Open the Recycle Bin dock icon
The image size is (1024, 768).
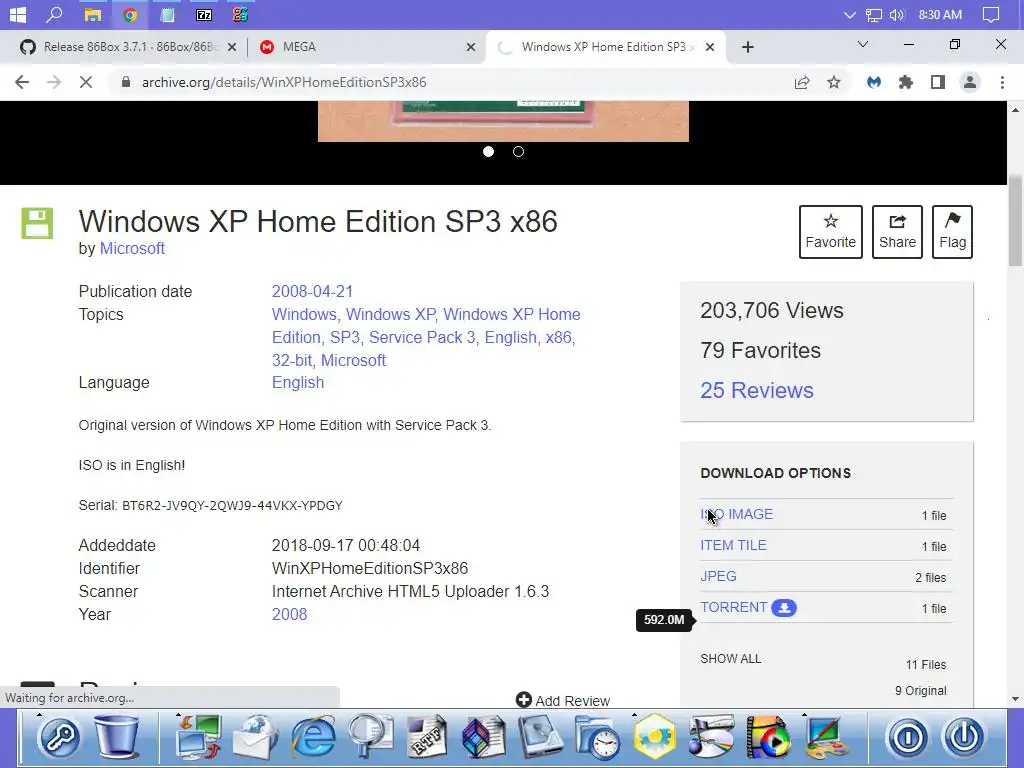click(117, 737)
